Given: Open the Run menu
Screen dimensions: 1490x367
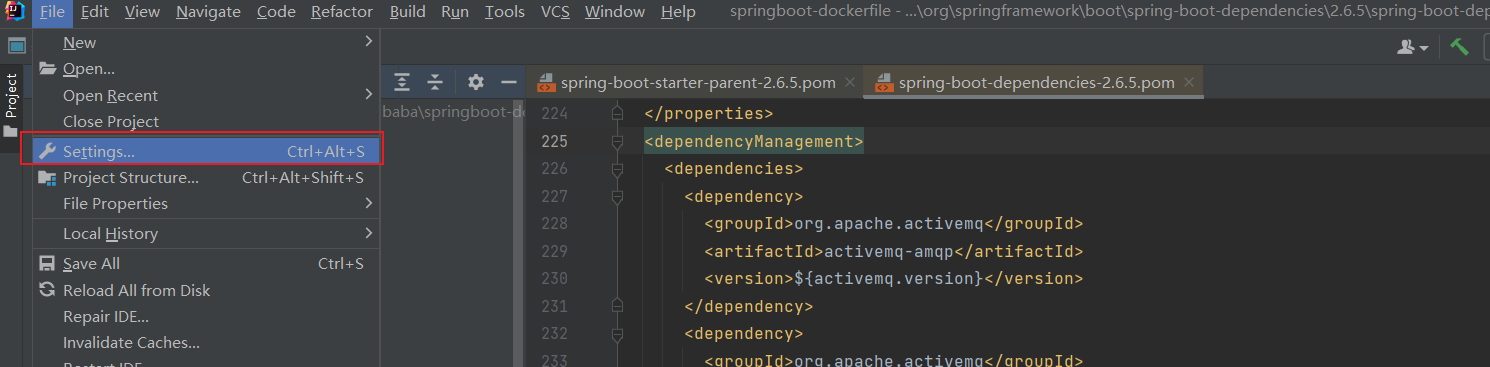Looking at the screenshot, I should click(455, 12).
